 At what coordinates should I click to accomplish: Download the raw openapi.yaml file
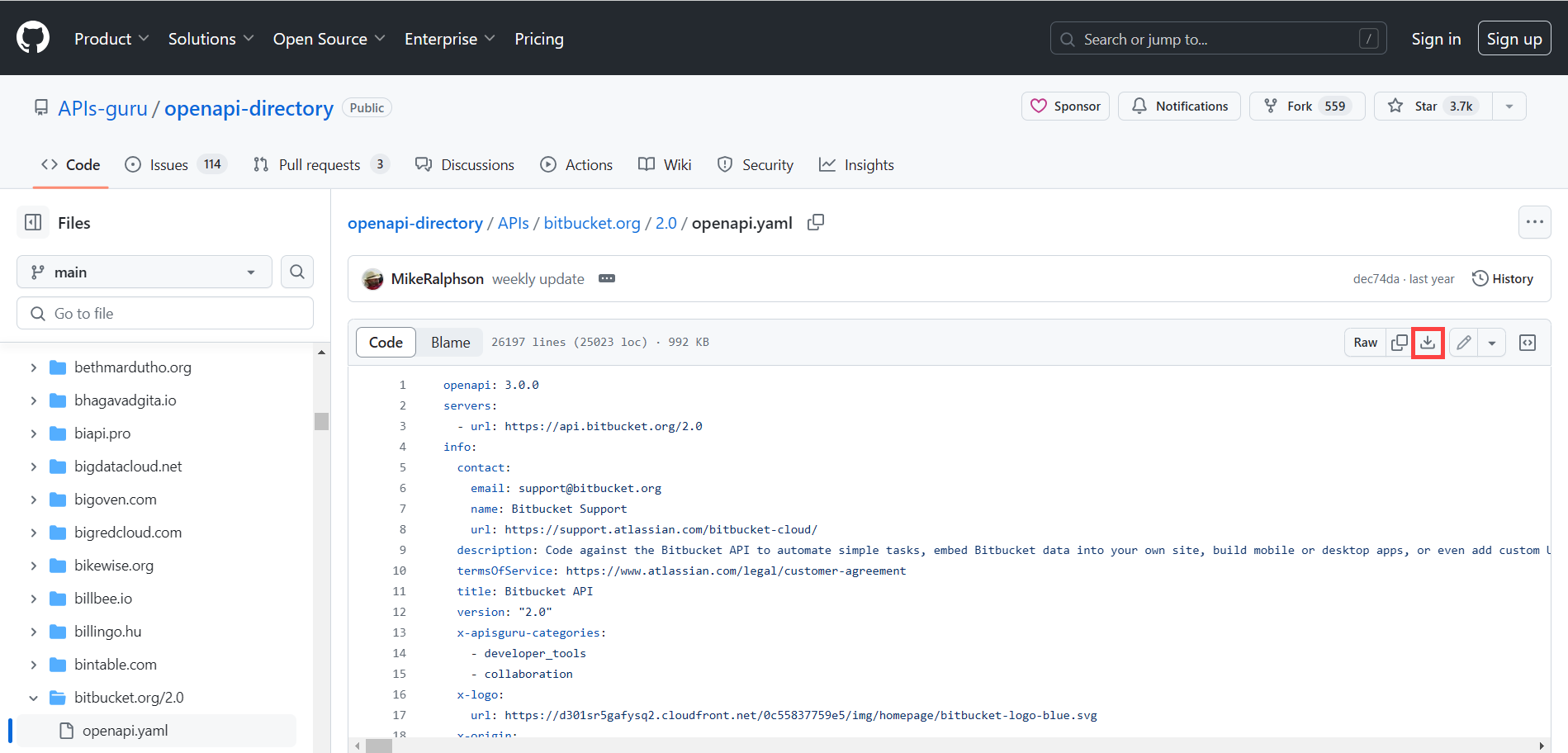coord(1428,343)
